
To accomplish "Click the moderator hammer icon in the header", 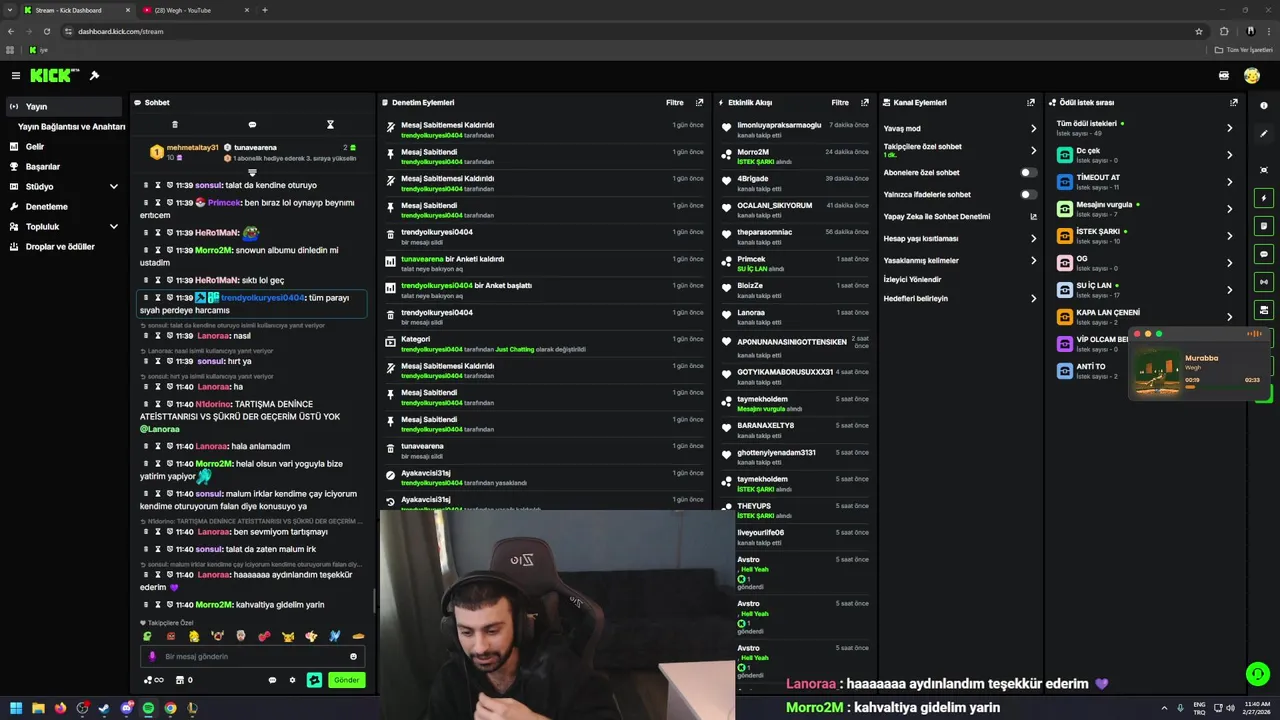I will (94, 76).
